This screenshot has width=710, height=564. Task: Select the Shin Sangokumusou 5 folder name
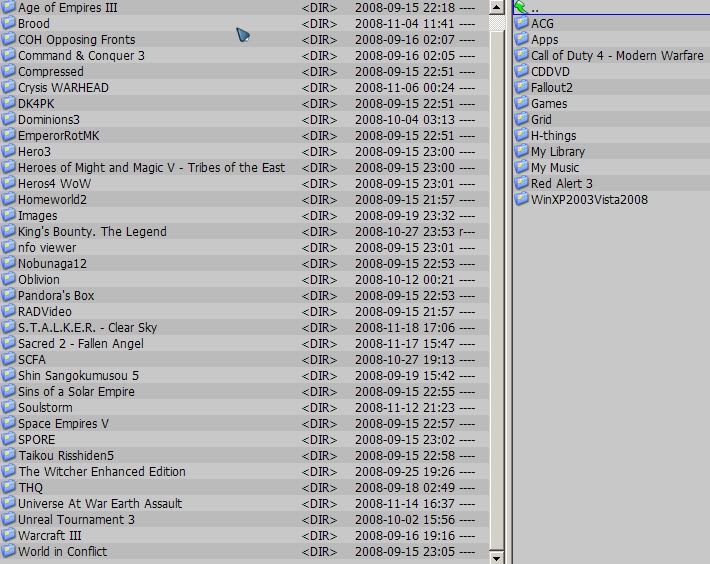tap(78, 376)
